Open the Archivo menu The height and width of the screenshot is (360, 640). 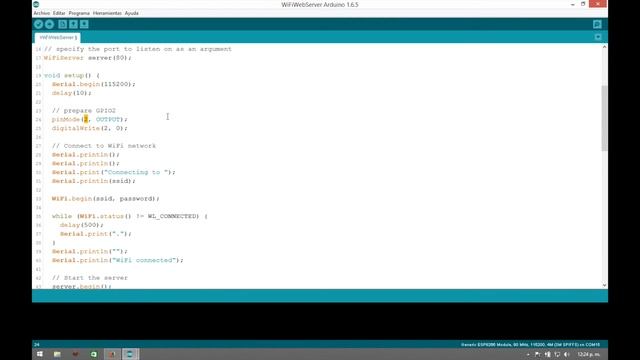[42, 13]
